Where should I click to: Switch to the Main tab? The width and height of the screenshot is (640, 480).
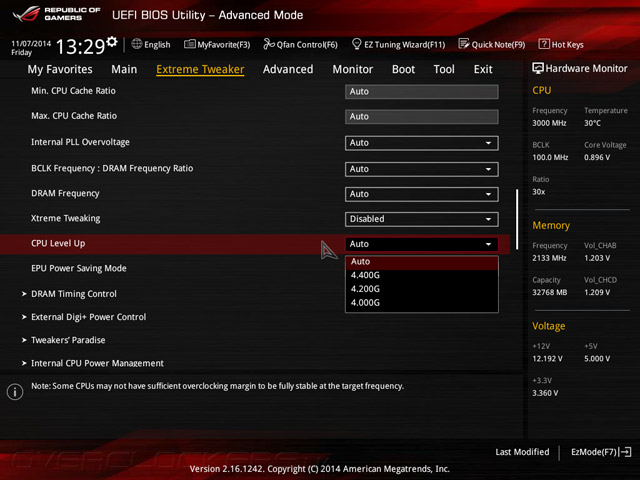tap(124, 69)
